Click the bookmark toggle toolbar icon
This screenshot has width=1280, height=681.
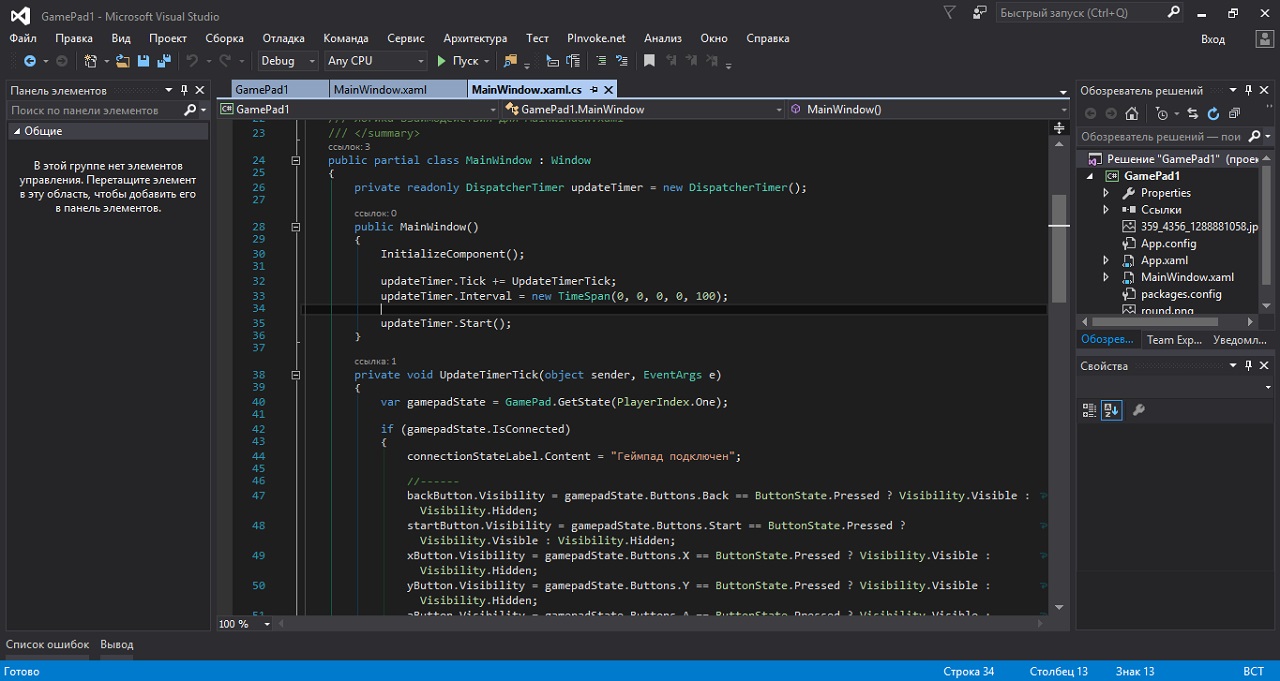[x=649, y=61]
